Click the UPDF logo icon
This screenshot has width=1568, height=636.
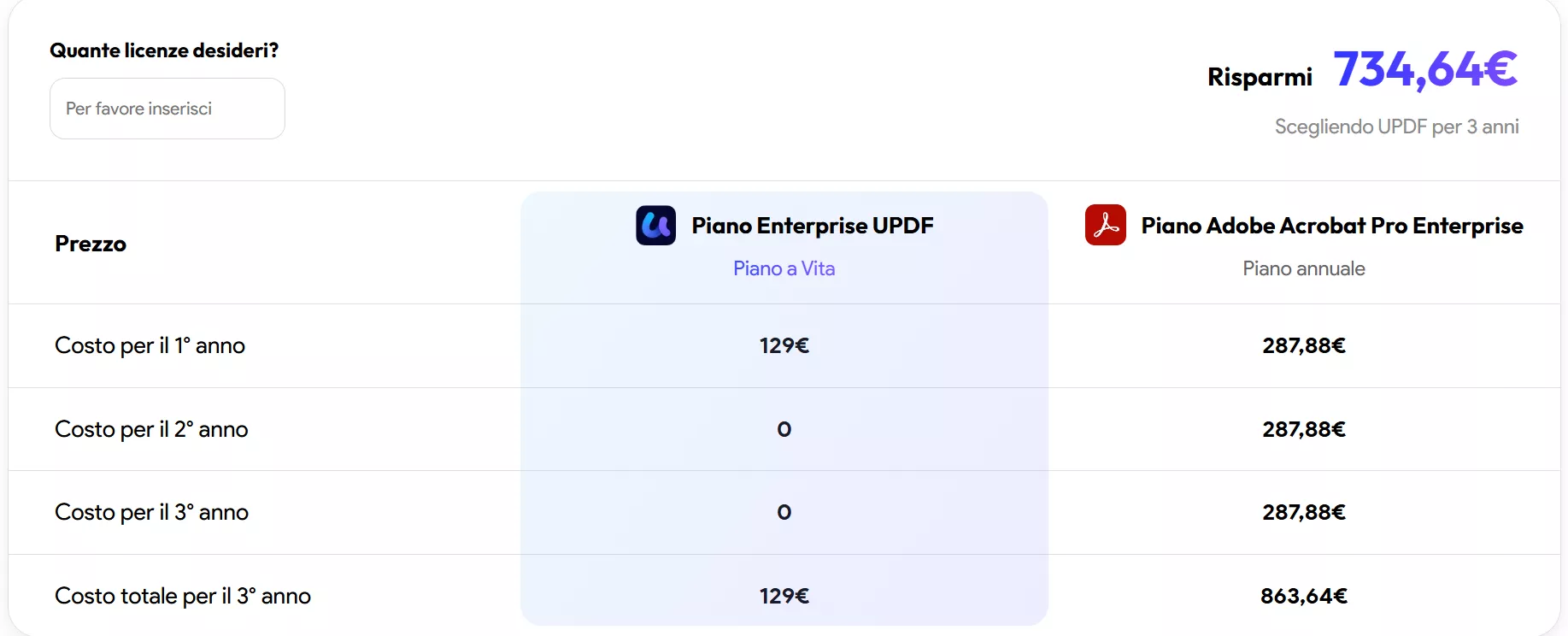[655, 225]
